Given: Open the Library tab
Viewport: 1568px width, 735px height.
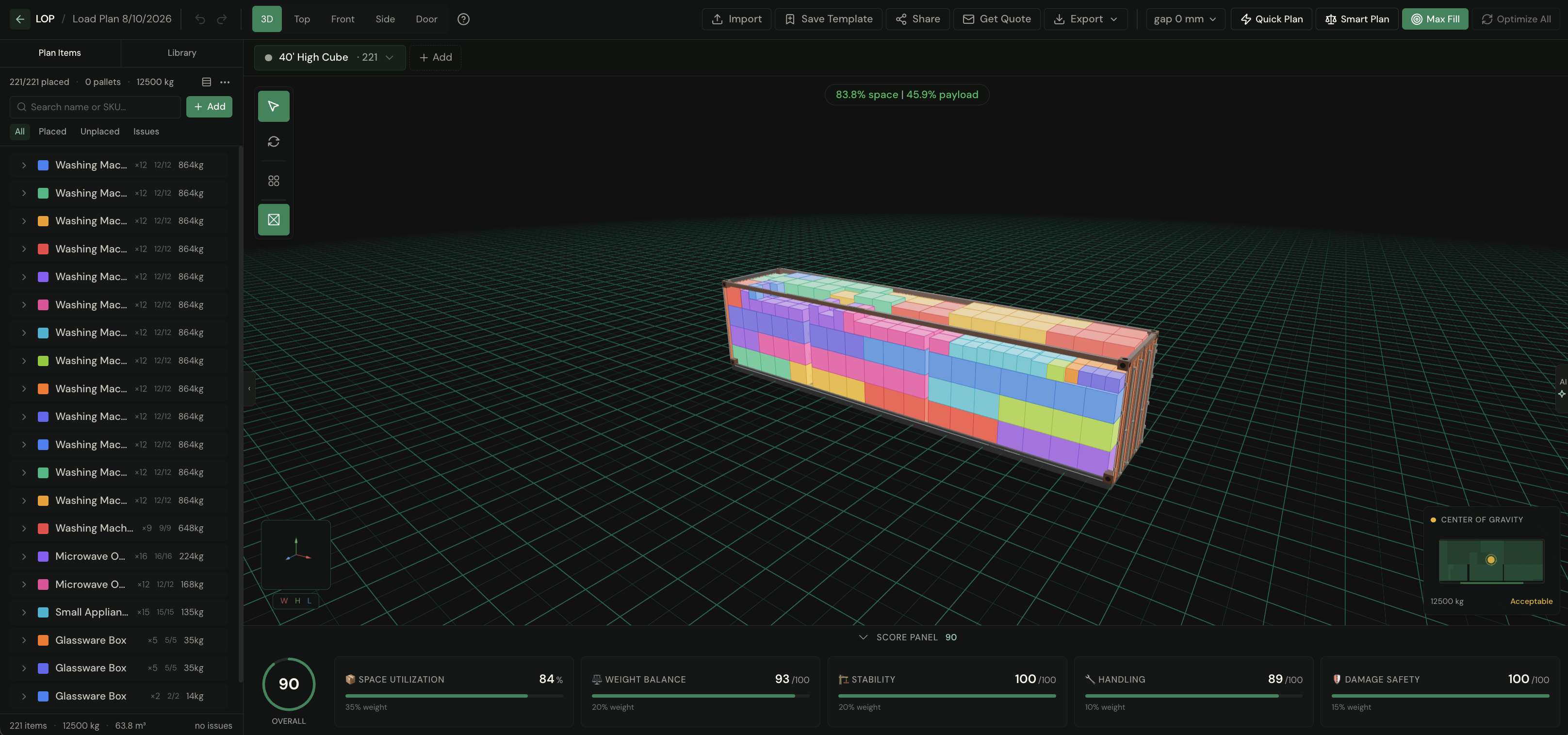Looking at the screenshot, I should 182,53.
